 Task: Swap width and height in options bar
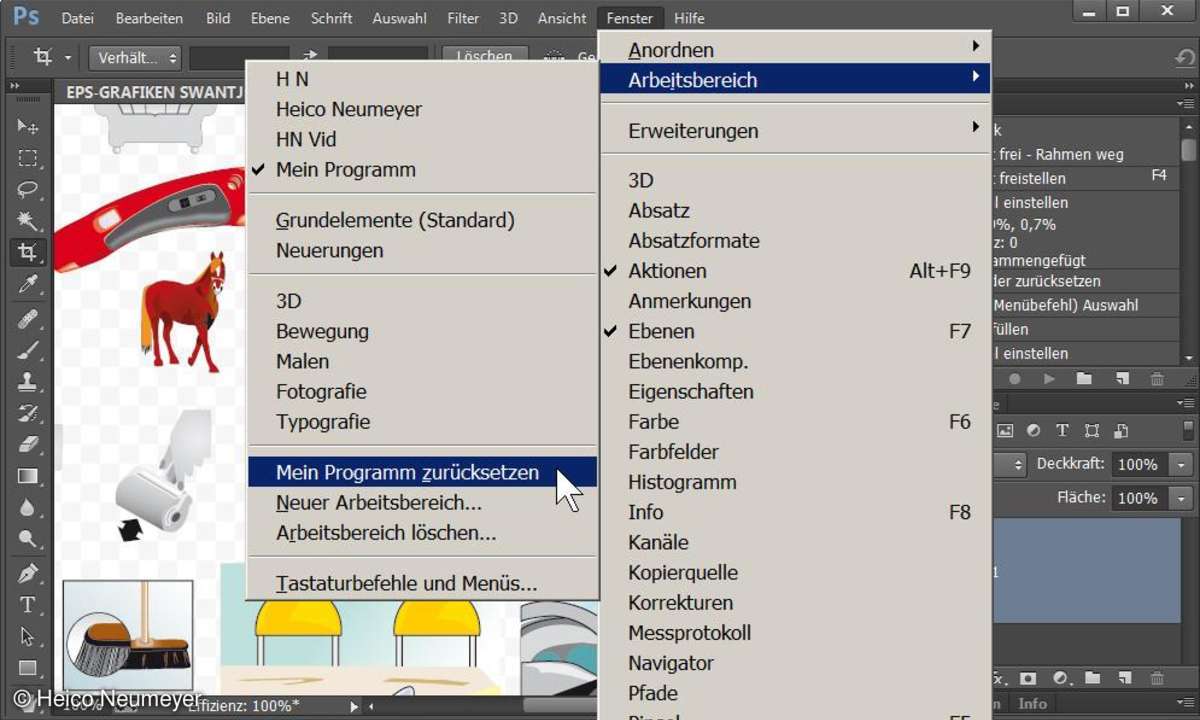coord(309,57)
